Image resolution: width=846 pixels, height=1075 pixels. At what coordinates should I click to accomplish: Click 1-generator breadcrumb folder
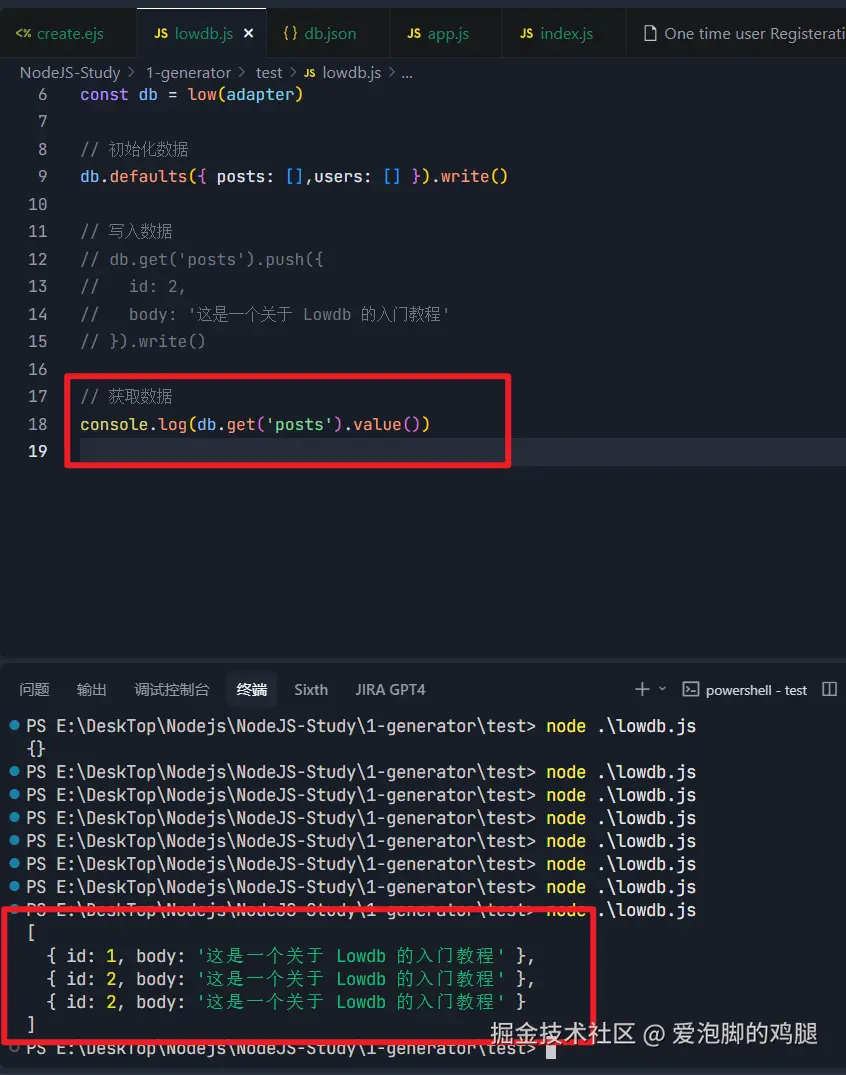188,73
